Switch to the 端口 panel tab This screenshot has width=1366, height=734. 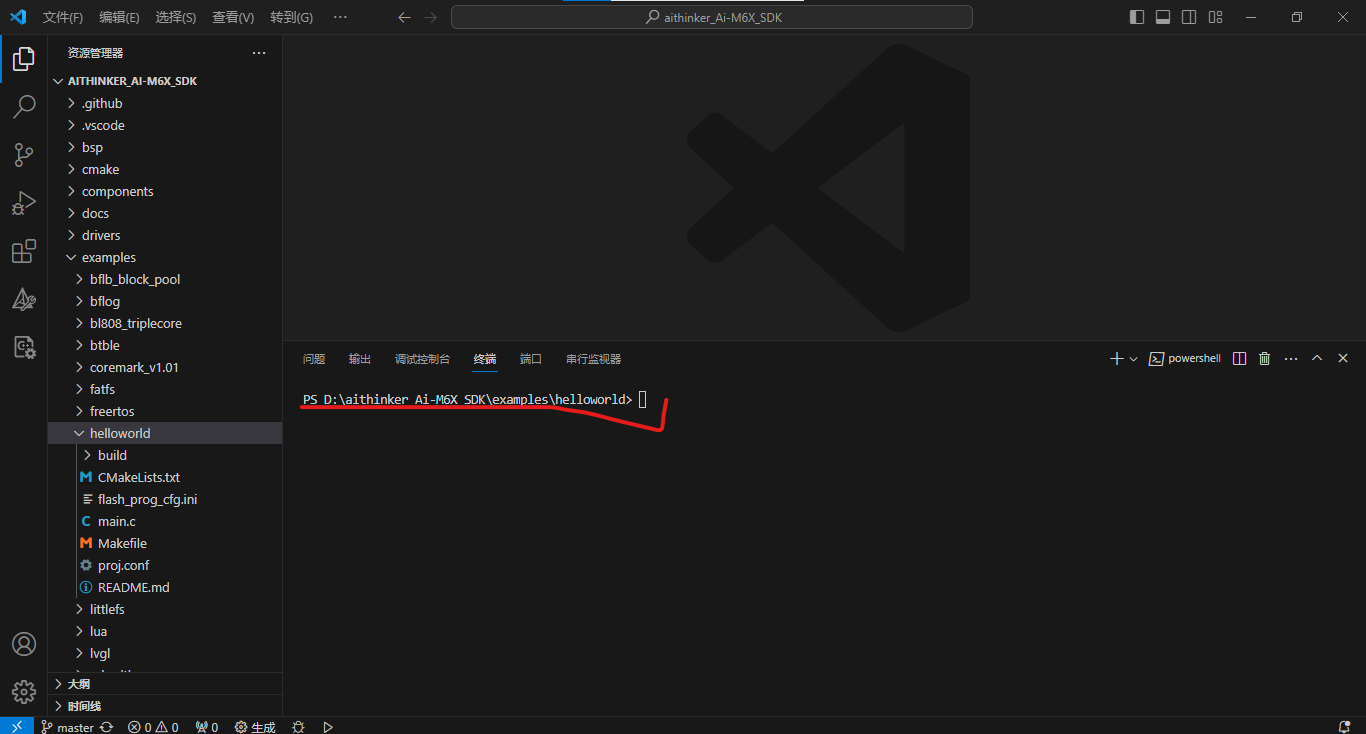coord(531,359)
